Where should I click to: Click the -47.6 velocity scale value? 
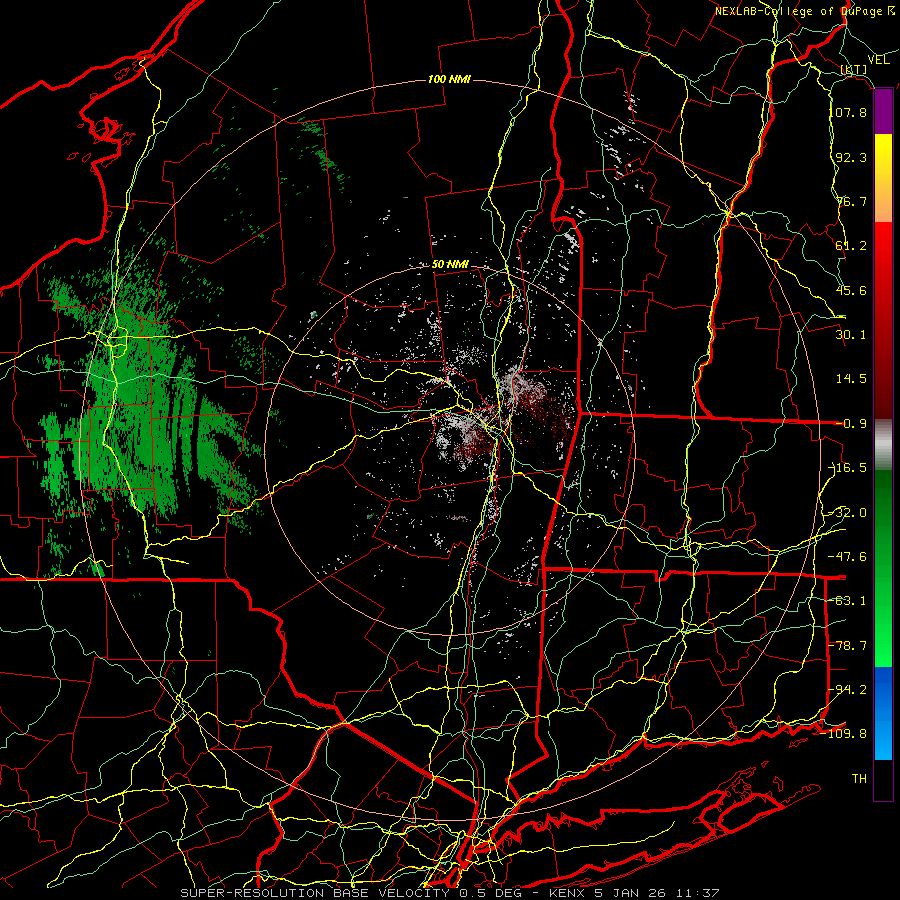pyautogui.click(x=848, y=557)
